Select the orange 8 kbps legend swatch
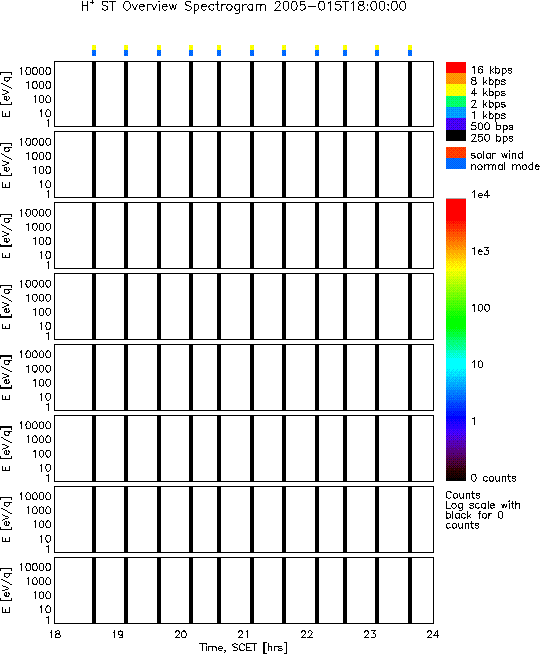 pyautogui.click(x=456, y=79)
